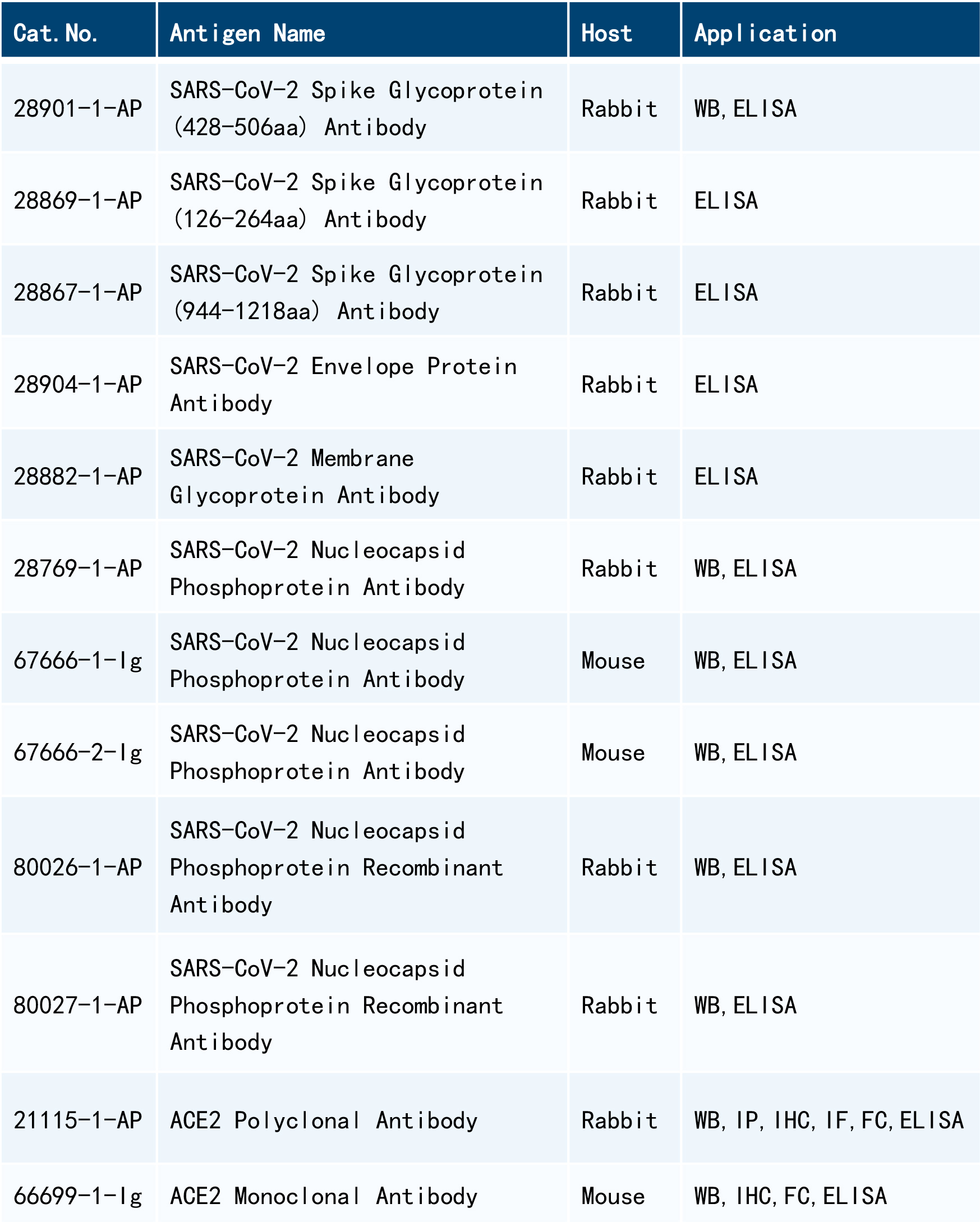Open the SARS-CoV-2 Envelope Protein Antibody entry
The image size is (980, 1222).
pos(343,384)
